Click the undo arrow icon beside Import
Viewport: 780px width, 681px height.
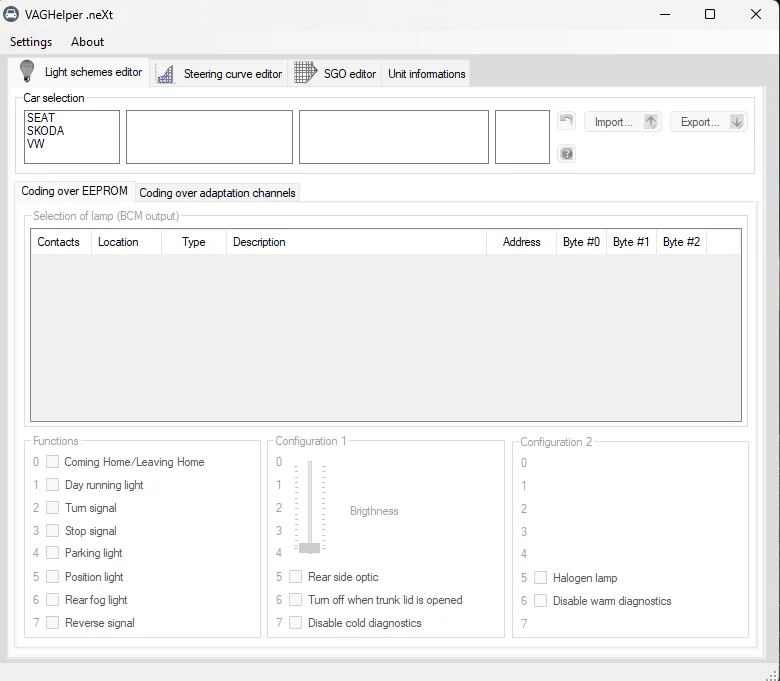[x=567, y=121]
